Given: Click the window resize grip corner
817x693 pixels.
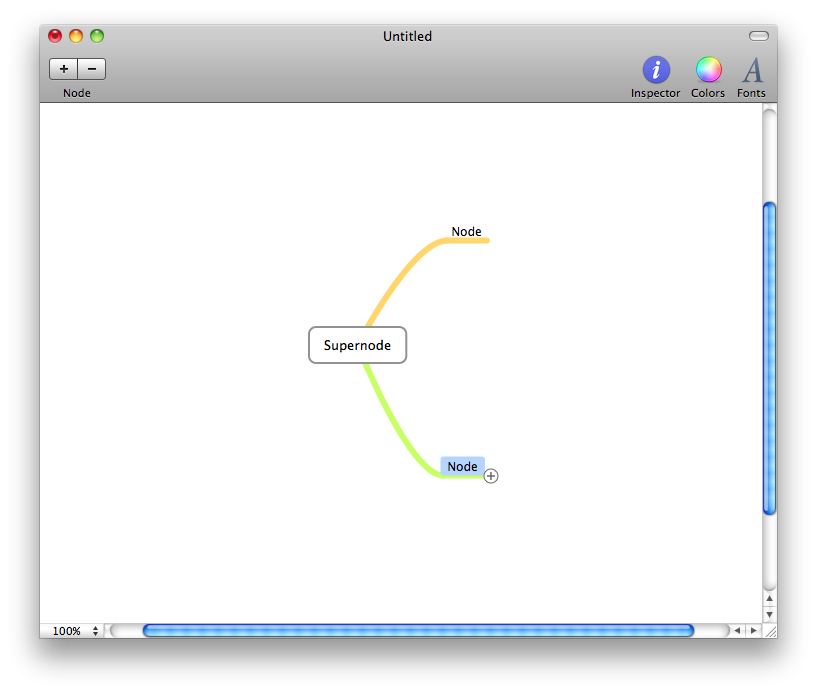Looking at the screenshot, I should (770, 631).
